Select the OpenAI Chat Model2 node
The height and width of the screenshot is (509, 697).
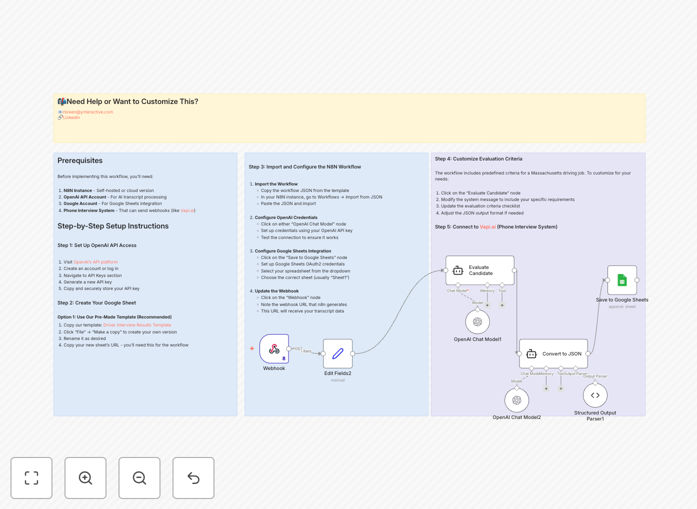(517, 400)
